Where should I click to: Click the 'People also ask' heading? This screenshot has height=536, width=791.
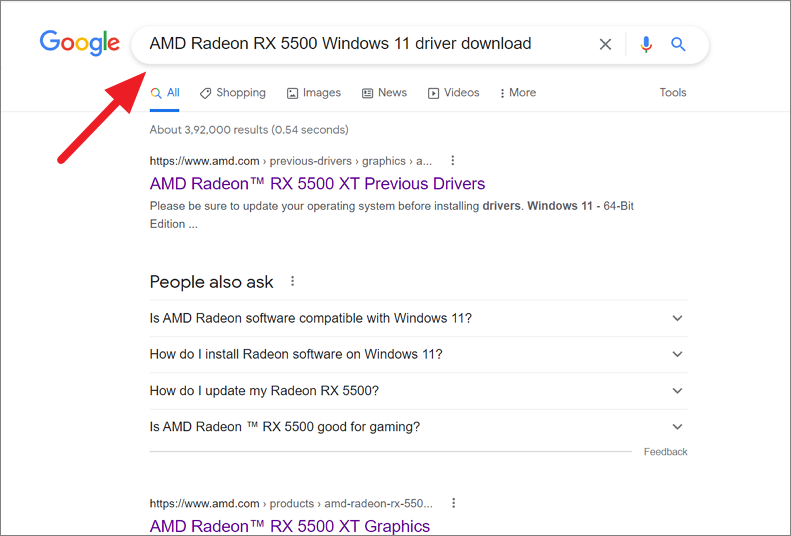[x=211, y=282]
